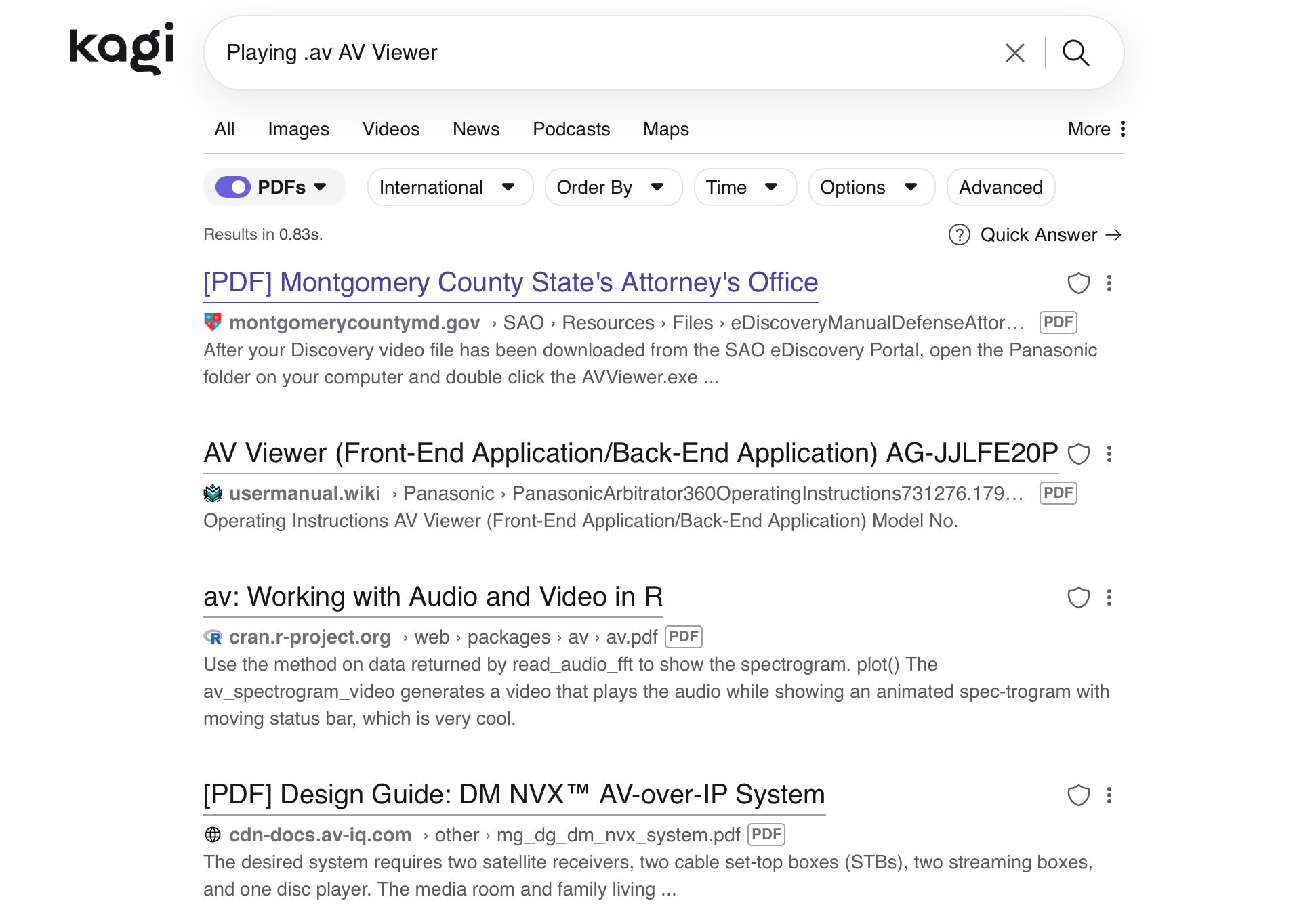Click shield icon beside AV Viewer result
The height and width of the screenshot is (905, 1316).
(1078, 454)
